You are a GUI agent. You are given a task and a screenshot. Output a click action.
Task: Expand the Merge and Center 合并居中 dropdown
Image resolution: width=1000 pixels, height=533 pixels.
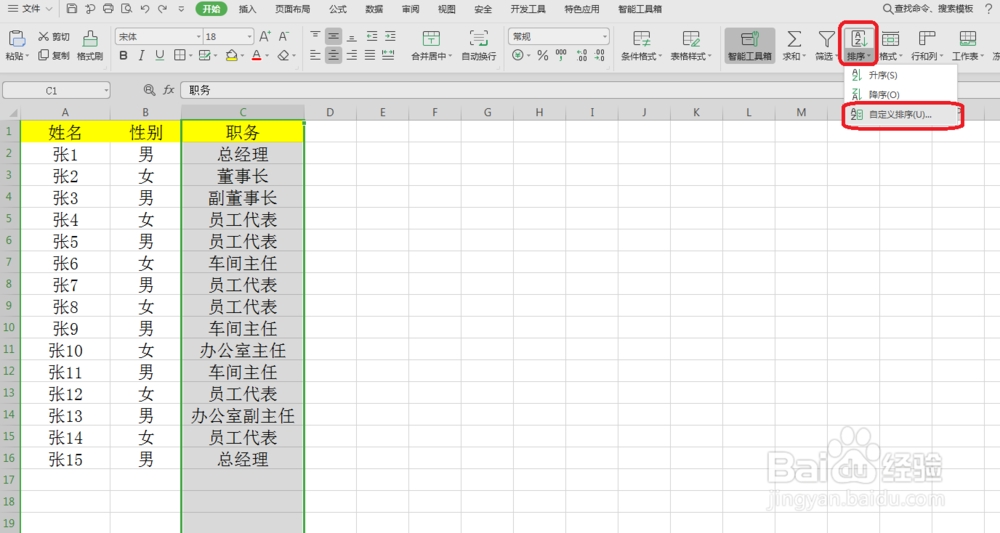[450, 57]
